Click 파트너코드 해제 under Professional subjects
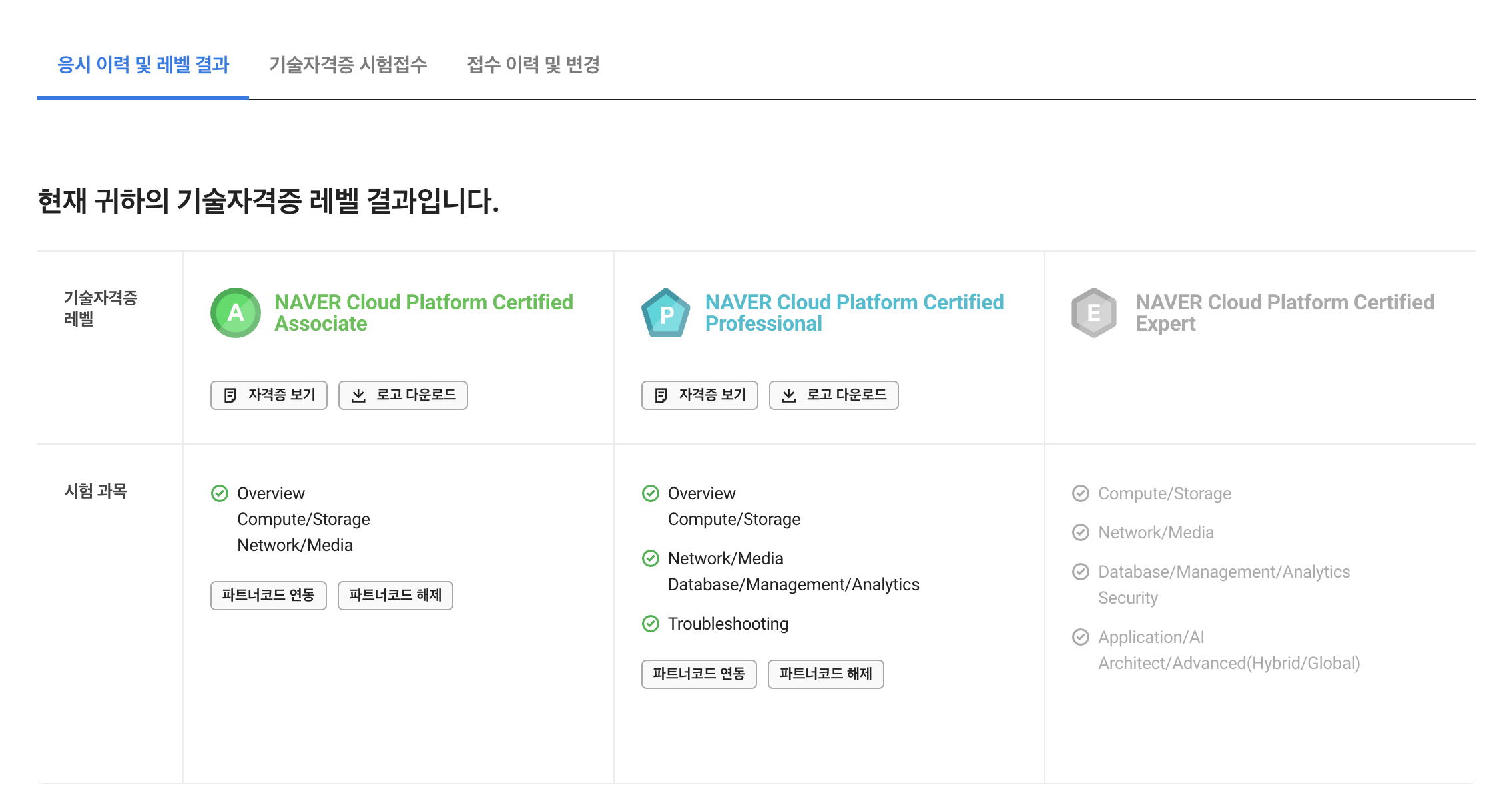1505x812 pixels. pos(826,674)
